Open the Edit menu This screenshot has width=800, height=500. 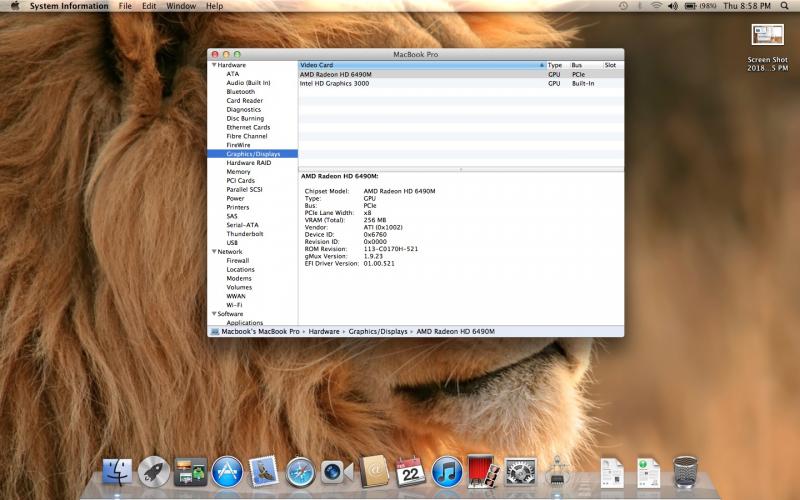149,6
